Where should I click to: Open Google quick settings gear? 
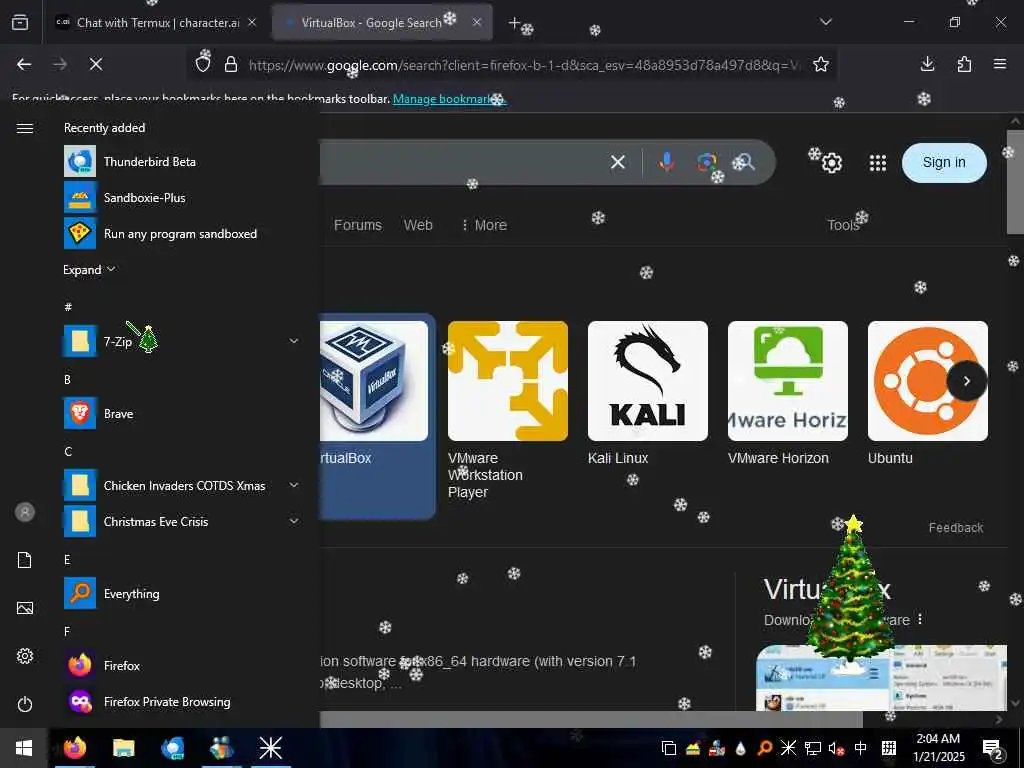(832, 163)
